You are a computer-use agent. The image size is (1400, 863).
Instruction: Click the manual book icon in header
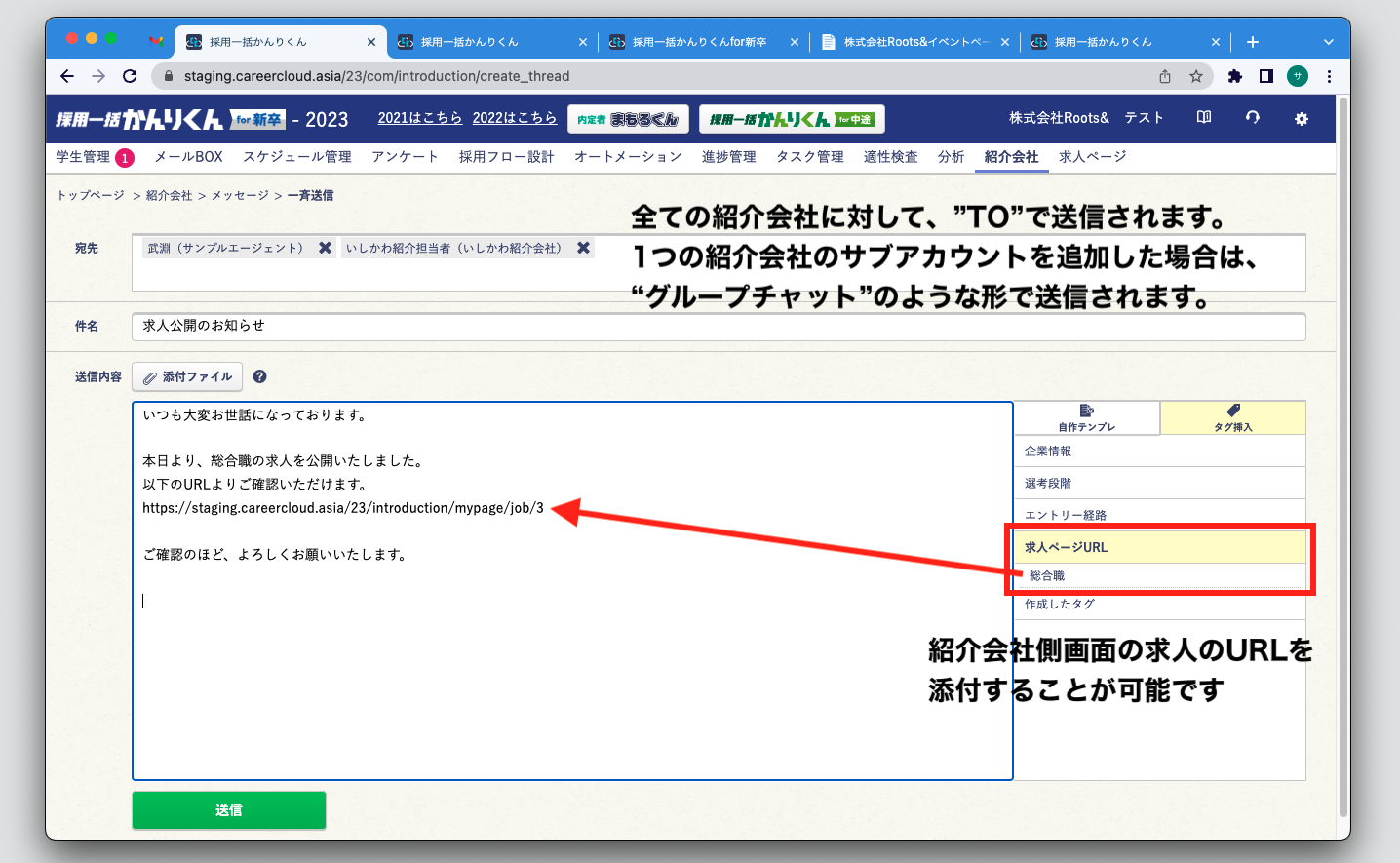coord(1204,118)
